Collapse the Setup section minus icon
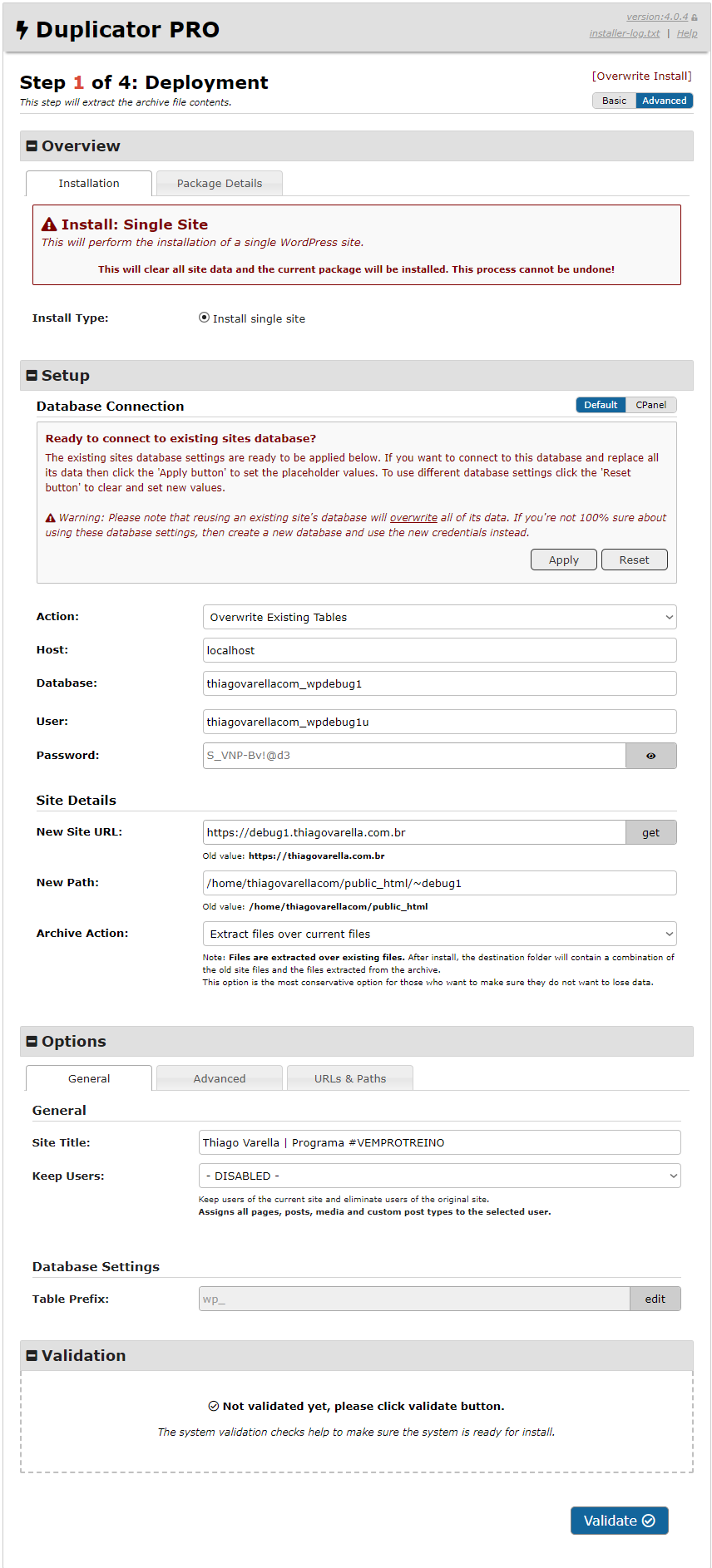This screenshot has height=1568, width=712. 32,376
